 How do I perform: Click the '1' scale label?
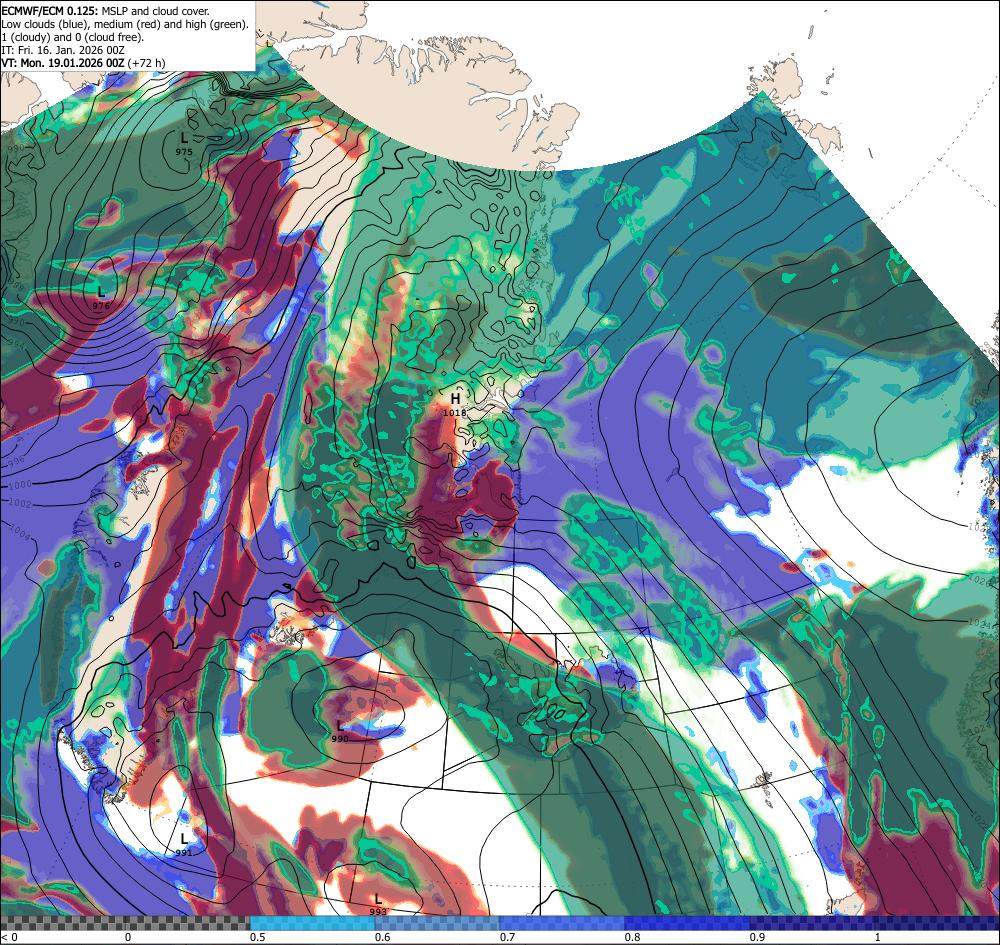click(x=878, y=937)
